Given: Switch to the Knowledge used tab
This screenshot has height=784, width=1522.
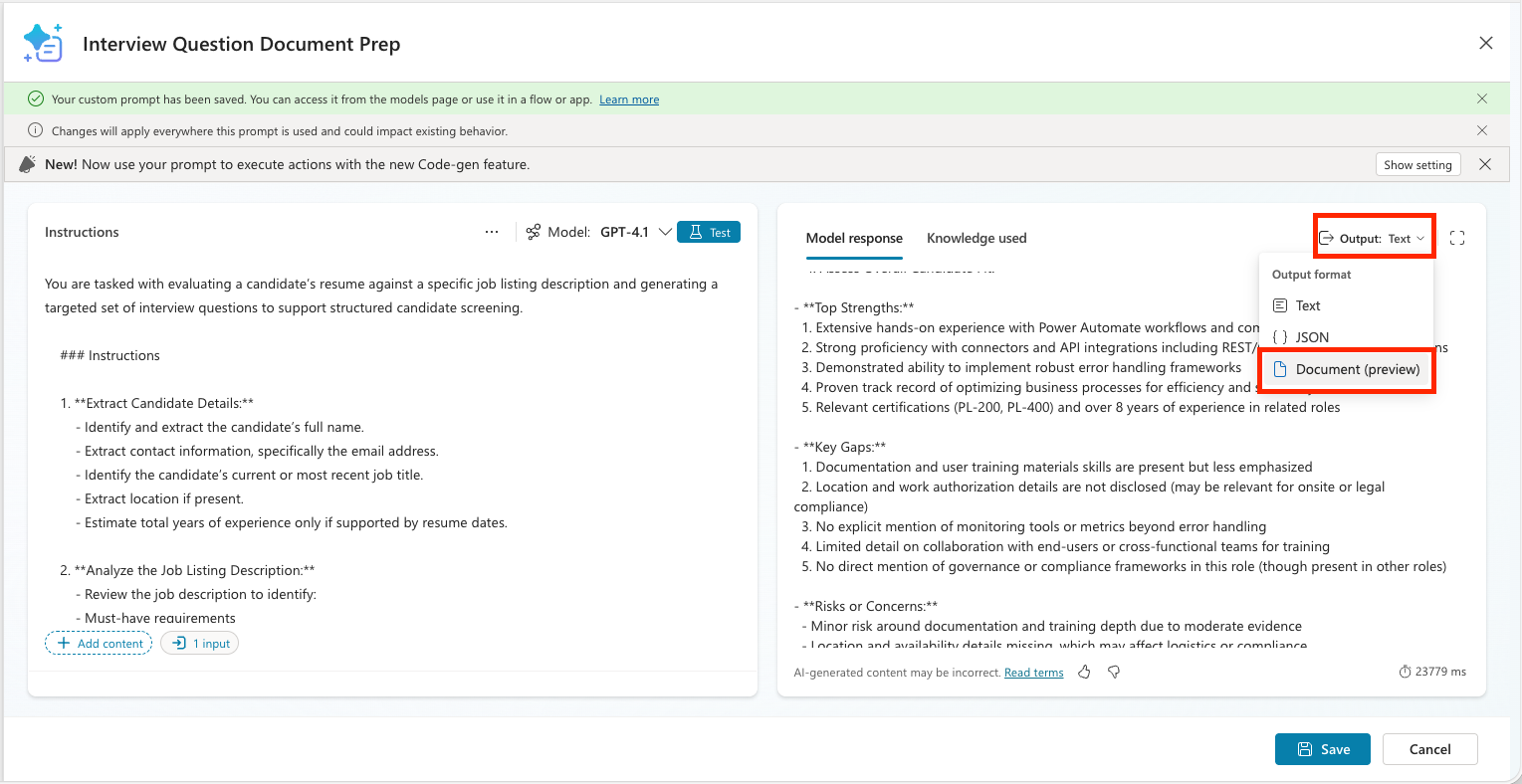Looking at the screenshot, I should [x=977, y=238].
